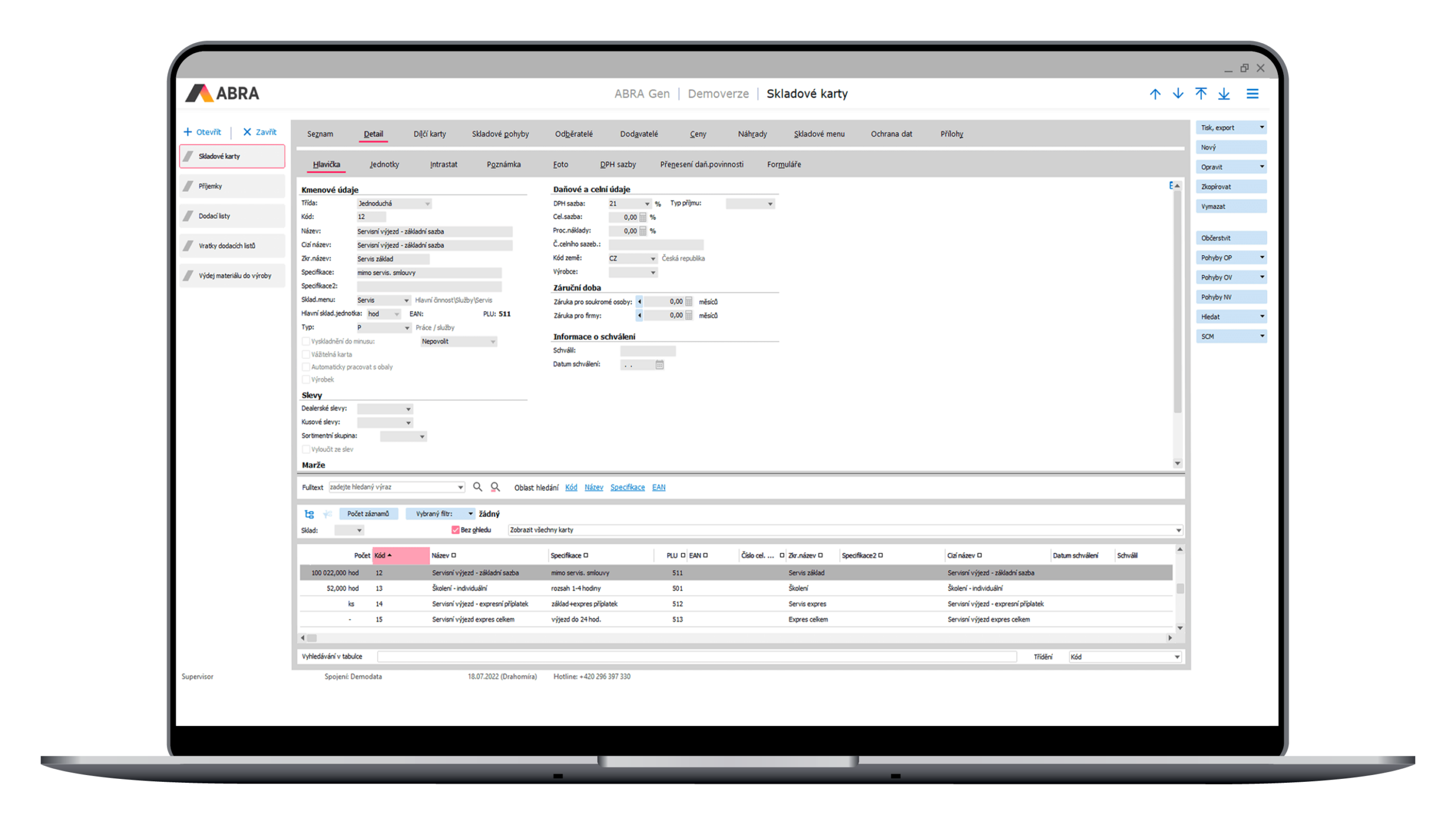Click the detail panel vertical scrollbar

point(1177,301)
